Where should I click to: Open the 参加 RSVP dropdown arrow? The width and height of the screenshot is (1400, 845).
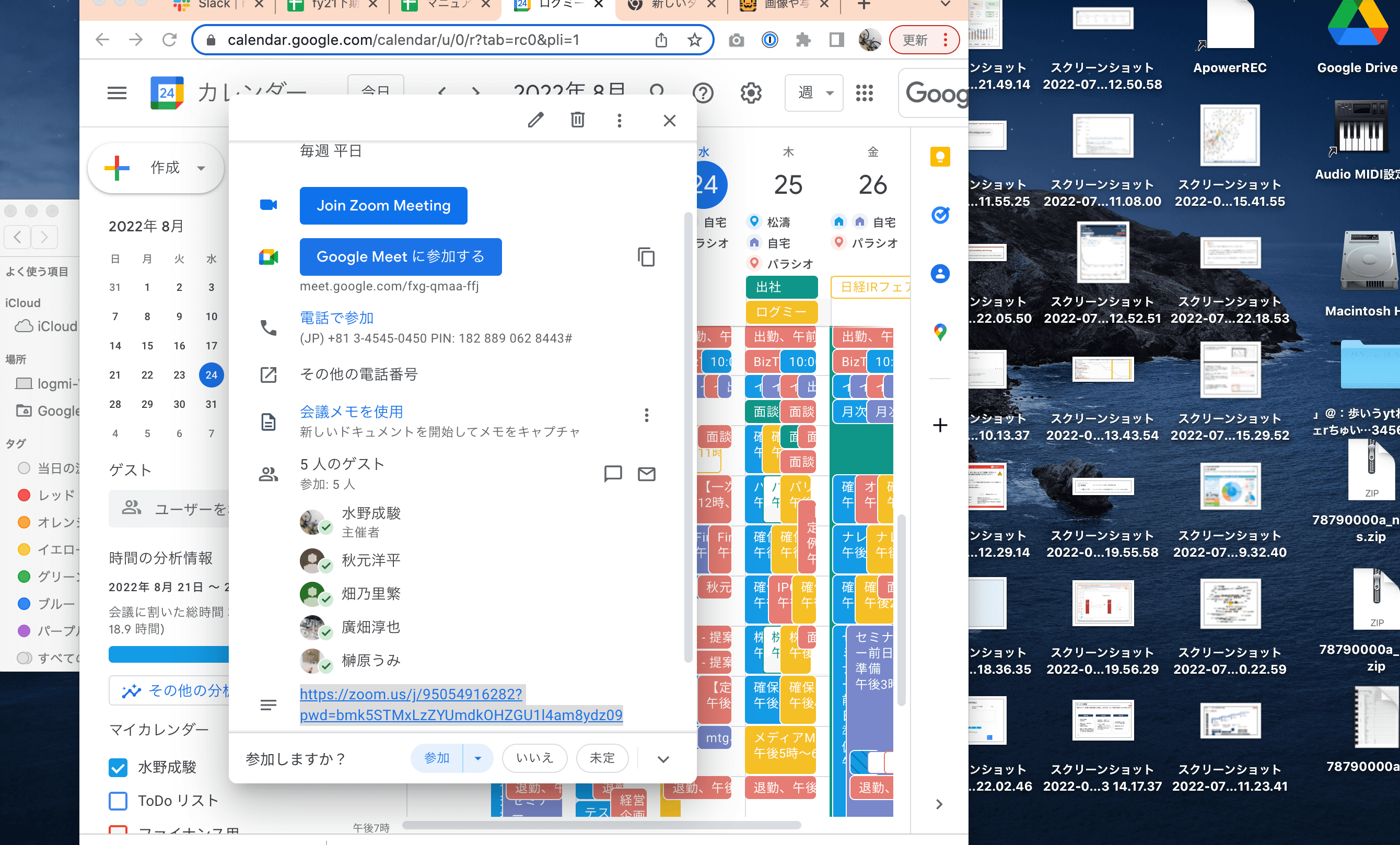click(x=478, y=758)
